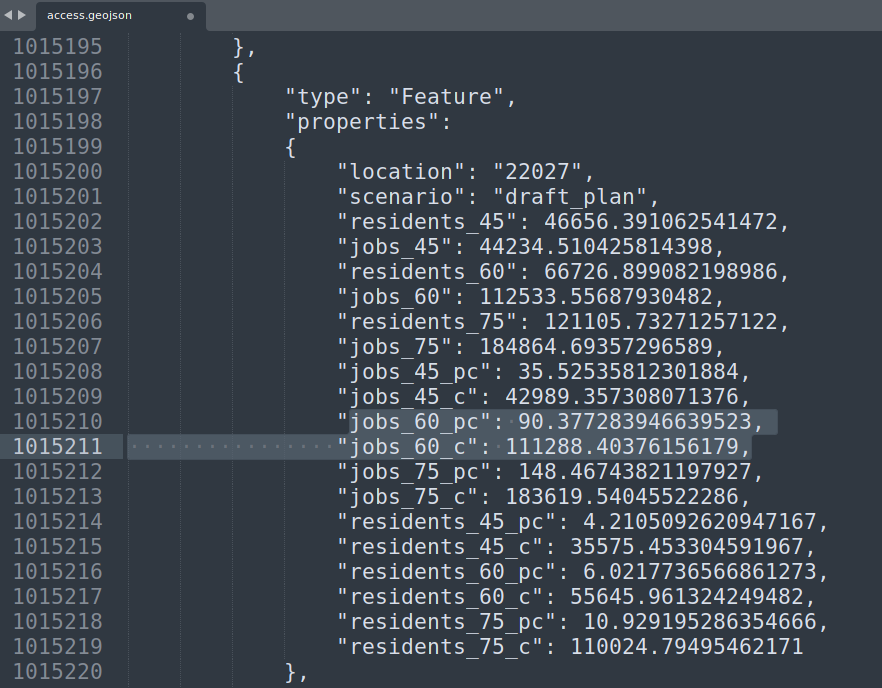The width and height of the screenshot is (882, 688).
Task: Click the jobs_75_c value 183619.54045522286
Action: (x=622, y=497)
